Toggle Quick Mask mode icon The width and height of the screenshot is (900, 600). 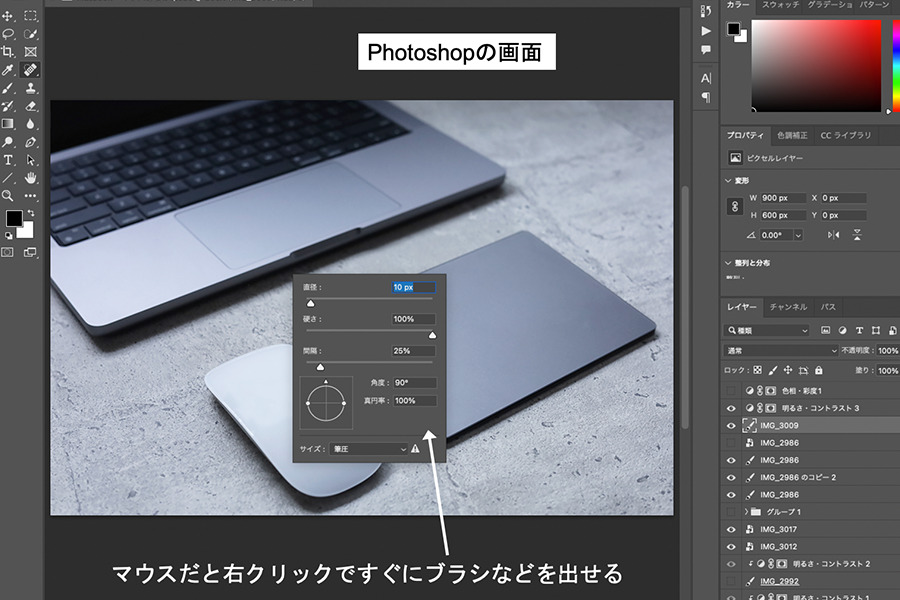7,252
